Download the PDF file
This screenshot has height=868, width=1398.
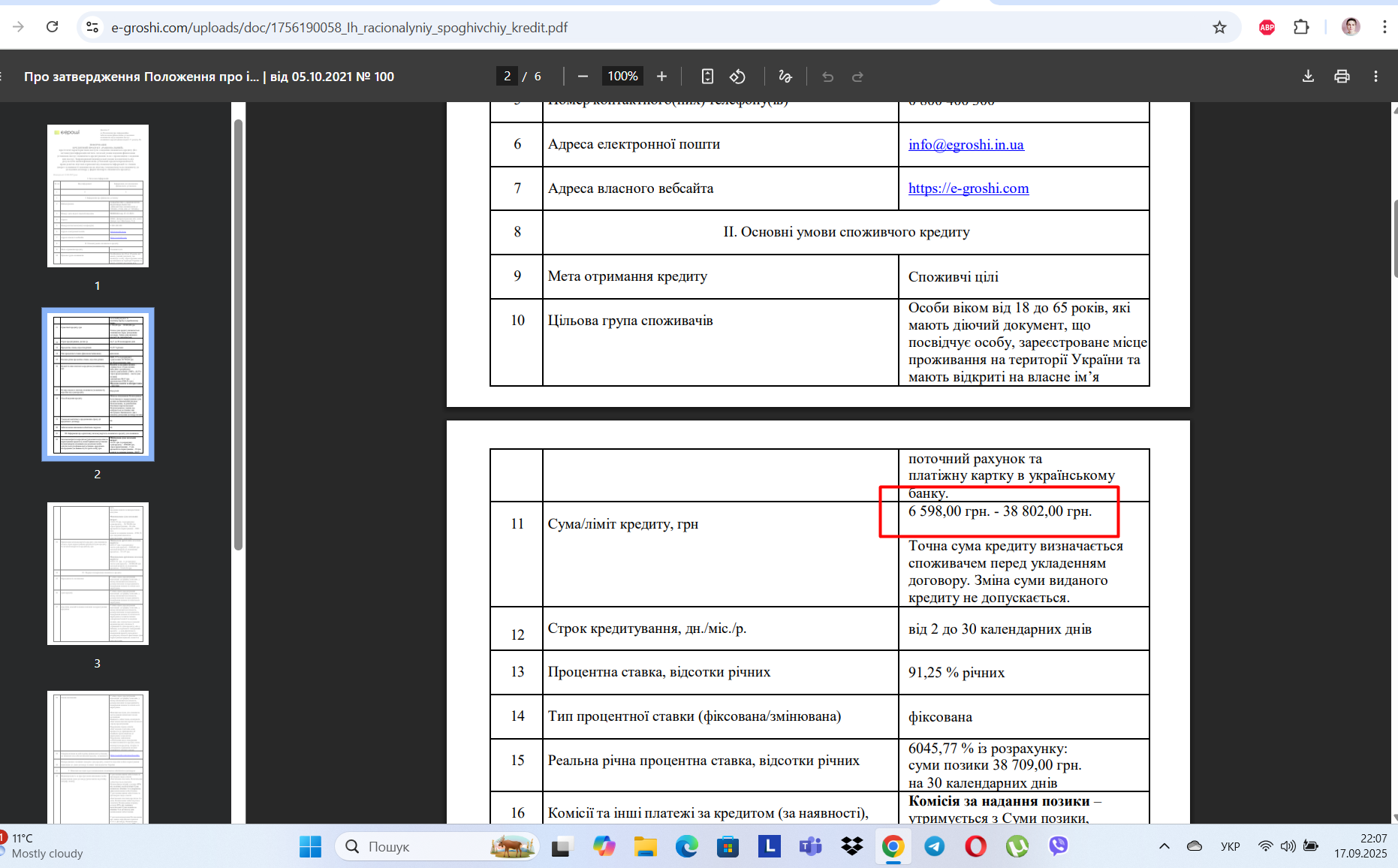click(1308, 77)
